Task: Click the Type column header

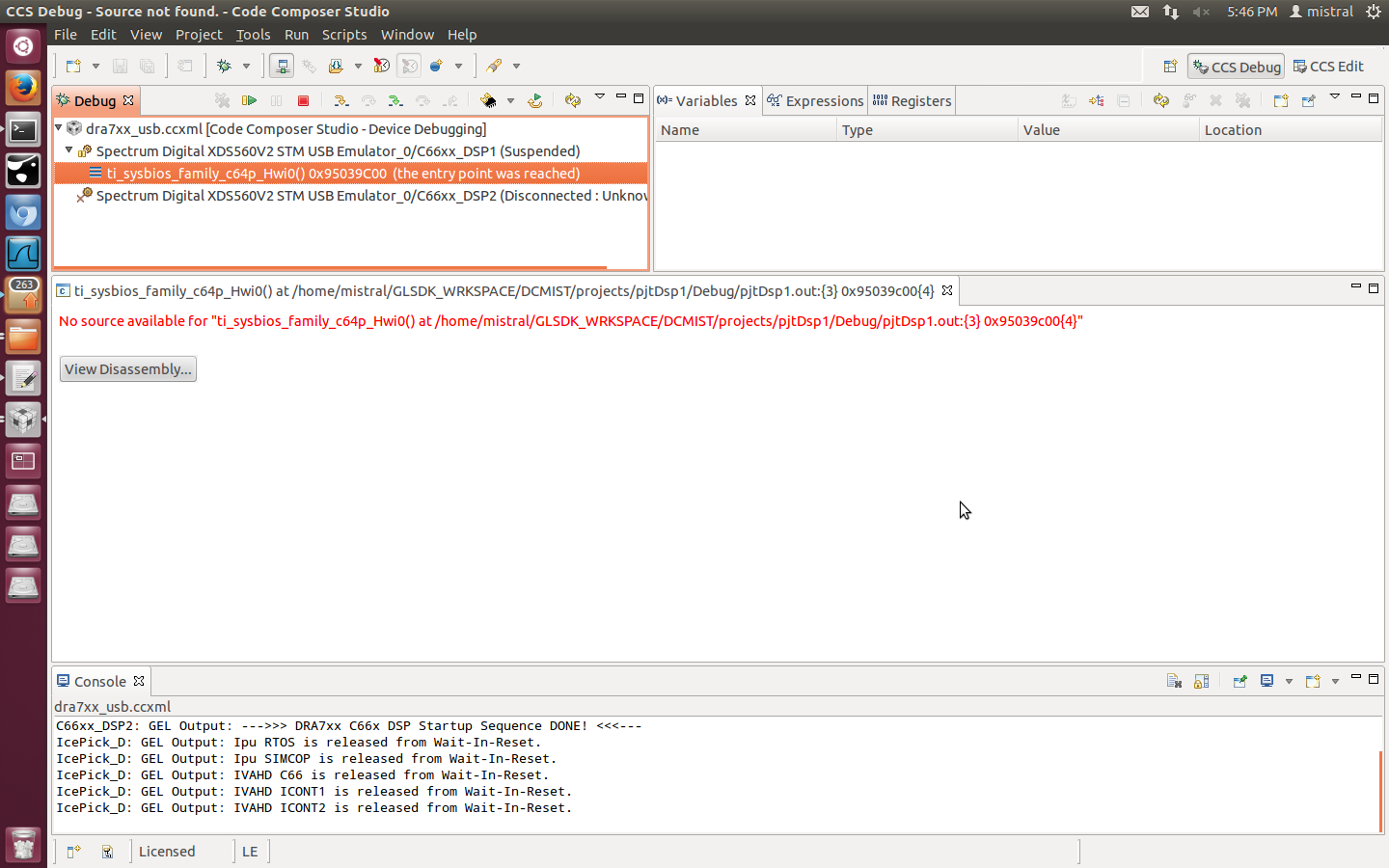Action: (x=927, y=130)
